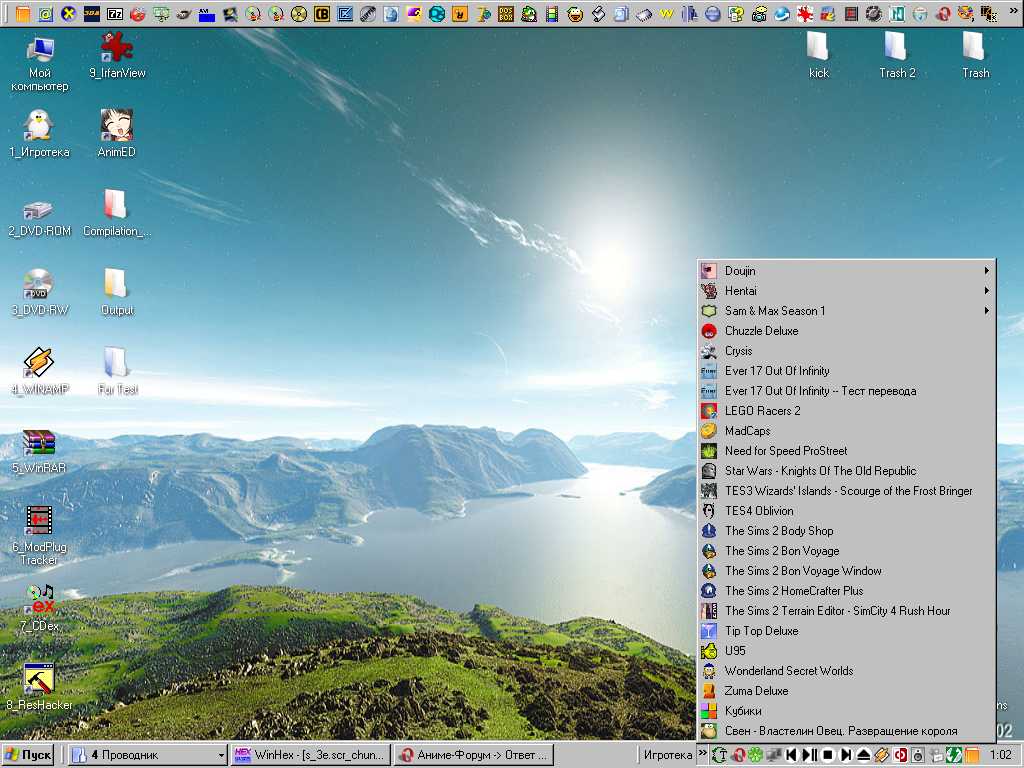The width and height of the screenshot is (1024, 768).
Task: Launch Wonderland Secret Worlds entry
Action: (x=846, y=671)
